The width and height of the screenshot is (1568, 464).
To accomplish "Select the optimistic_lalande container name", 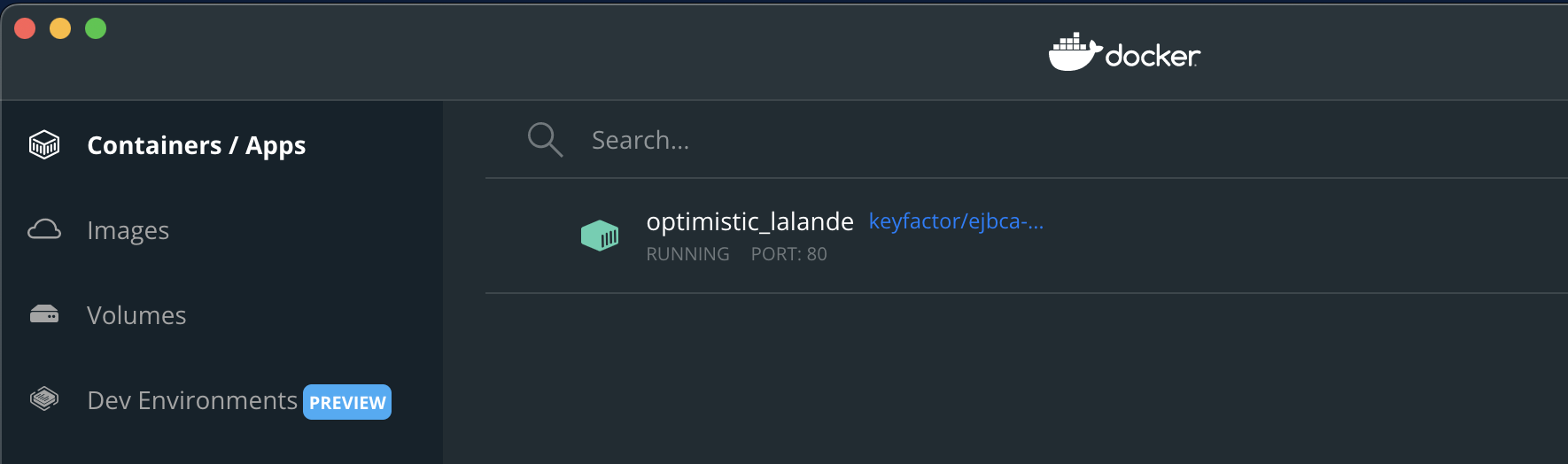I will (x=749, y=221).
